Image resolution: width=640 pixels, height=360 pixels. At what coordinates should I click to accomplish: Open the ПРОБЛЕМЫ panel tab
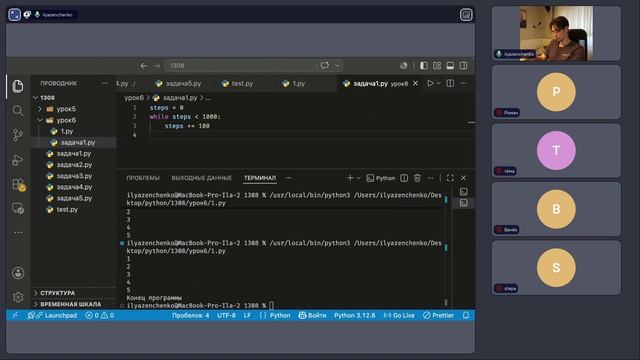pos(143,178)
